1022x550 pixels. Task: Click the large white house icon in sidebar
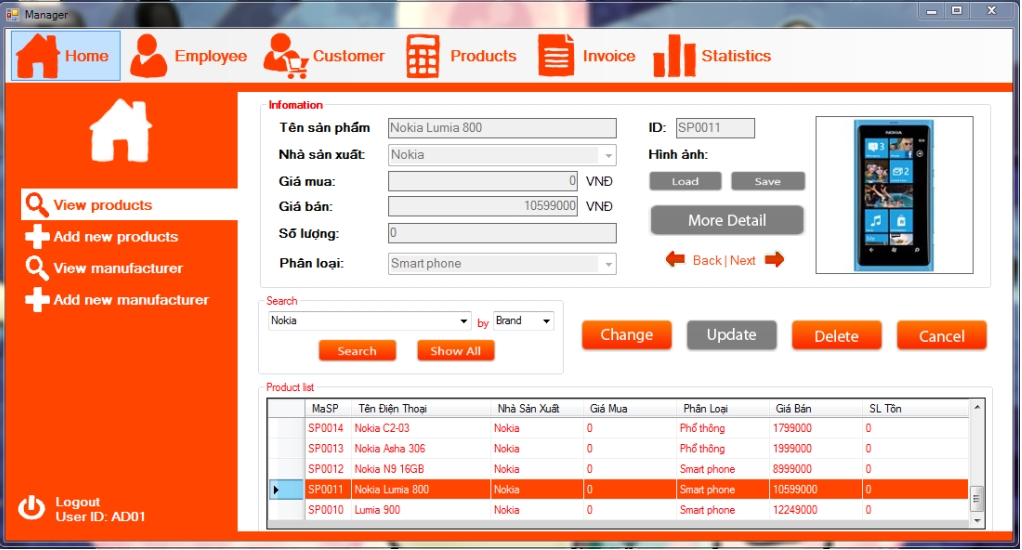(121, 130)
